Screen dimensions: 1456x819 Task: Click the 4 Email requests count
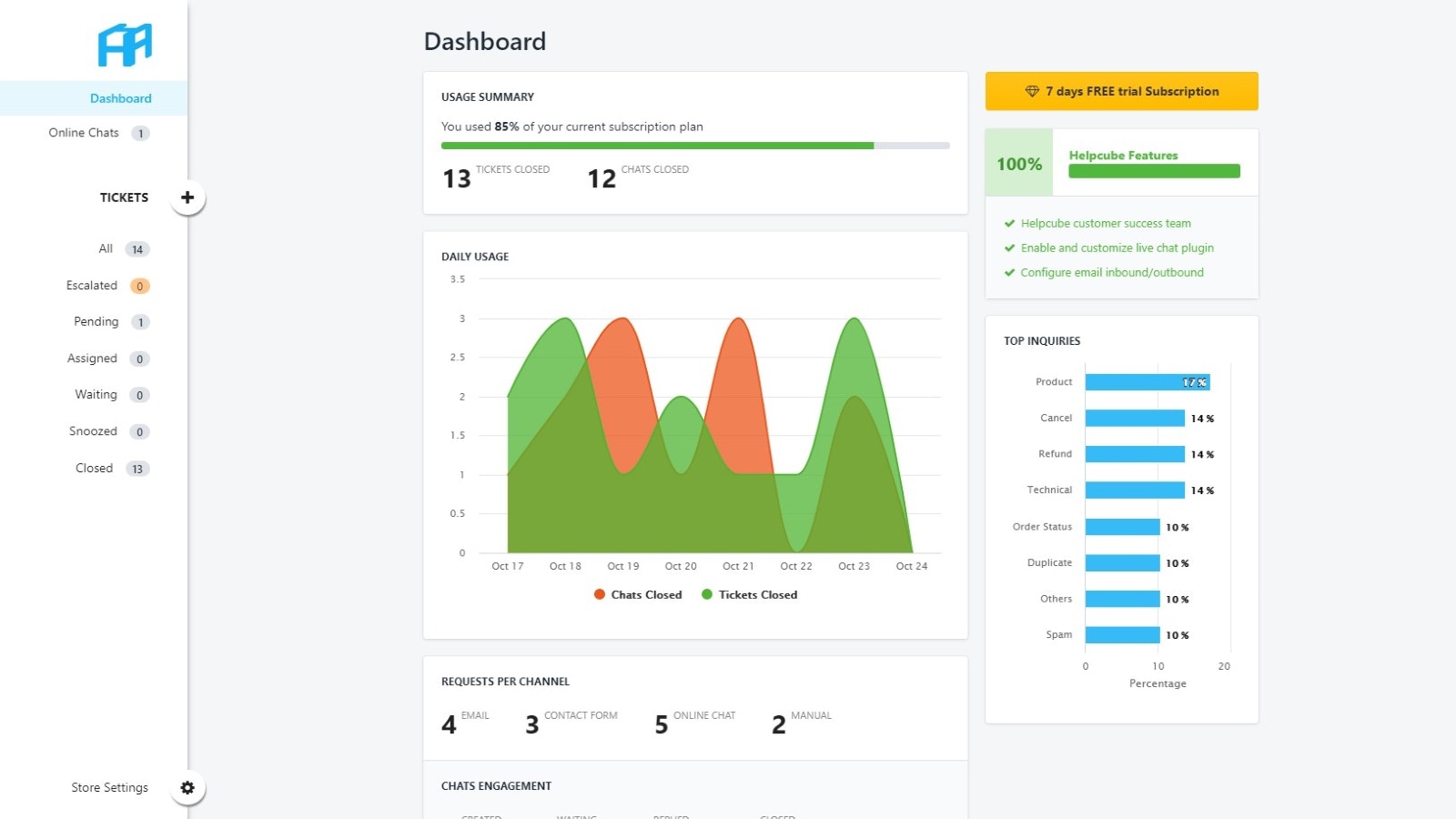point(449,724)
